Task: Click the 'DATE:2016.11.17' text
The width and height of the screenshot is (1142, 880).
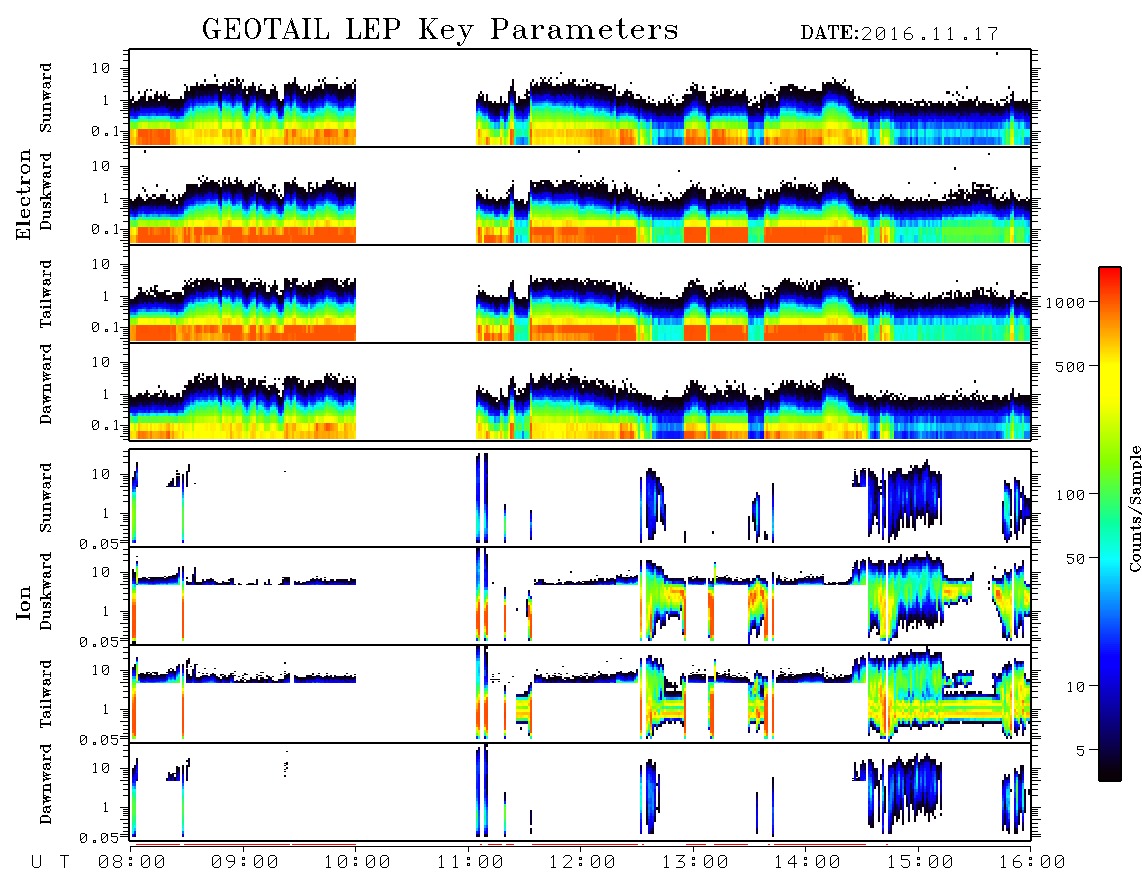Action: click(x=899, y=34)
